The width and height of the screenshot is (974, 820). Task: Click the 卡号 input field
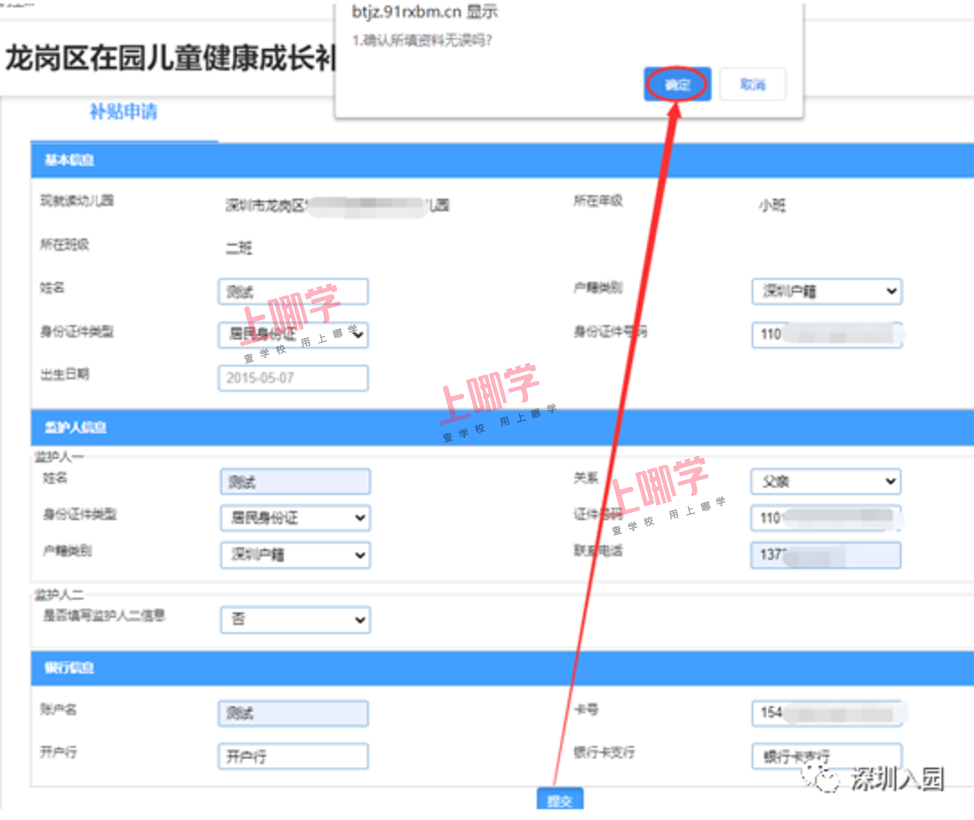pyautogui.click(x=826, y=713)
